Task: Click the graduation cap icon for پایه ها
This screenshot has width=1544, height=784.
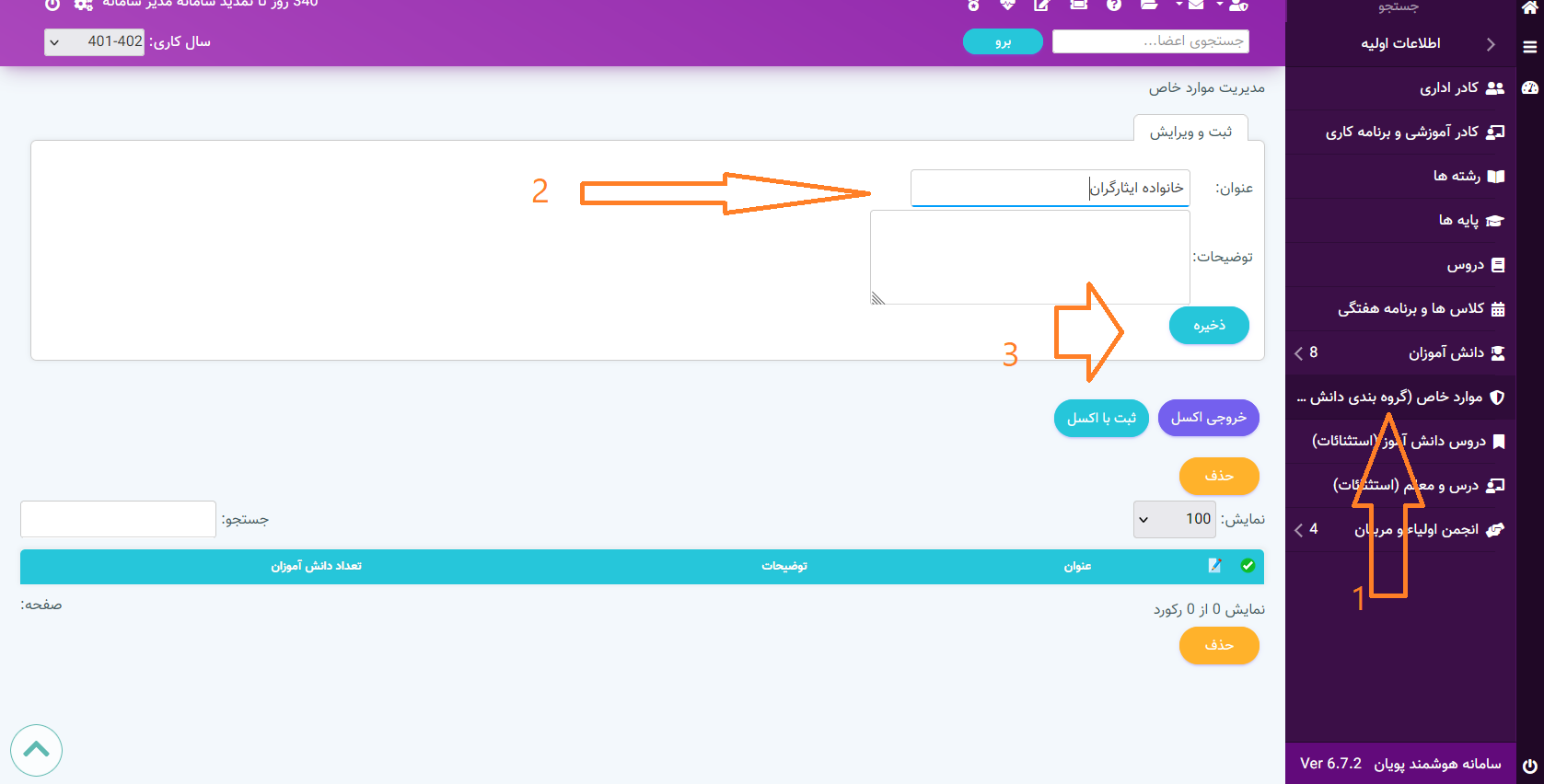Action: pyautogui.click(x=1495, y=221)
